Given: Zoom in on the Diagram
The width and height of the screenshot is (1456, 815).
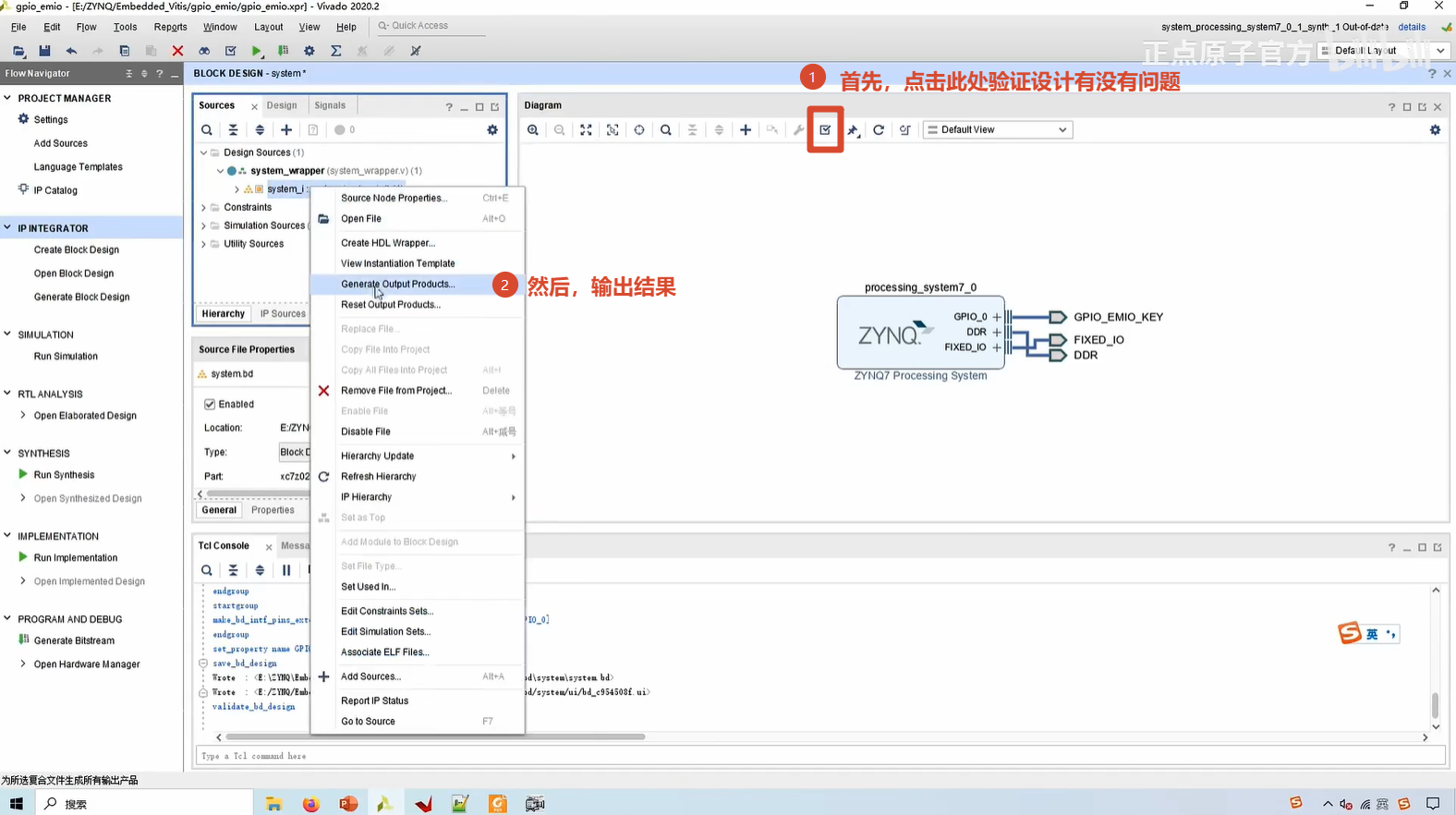Looking at the screenshot, I should click(533, 130).
